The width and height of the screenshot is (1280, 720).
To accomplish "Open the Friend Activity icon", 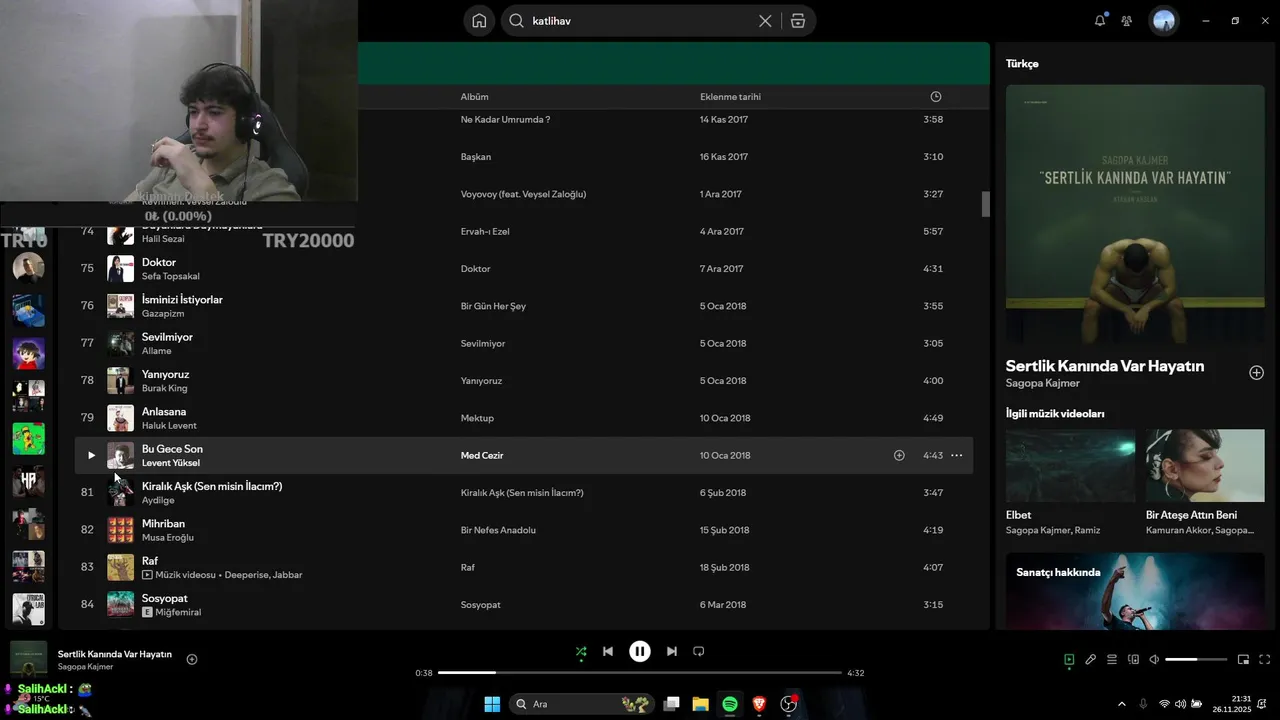I will click(x=1127, y=20).
